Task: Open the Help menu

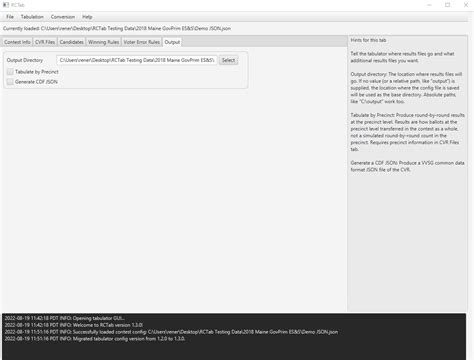Action: click(87, 17)
